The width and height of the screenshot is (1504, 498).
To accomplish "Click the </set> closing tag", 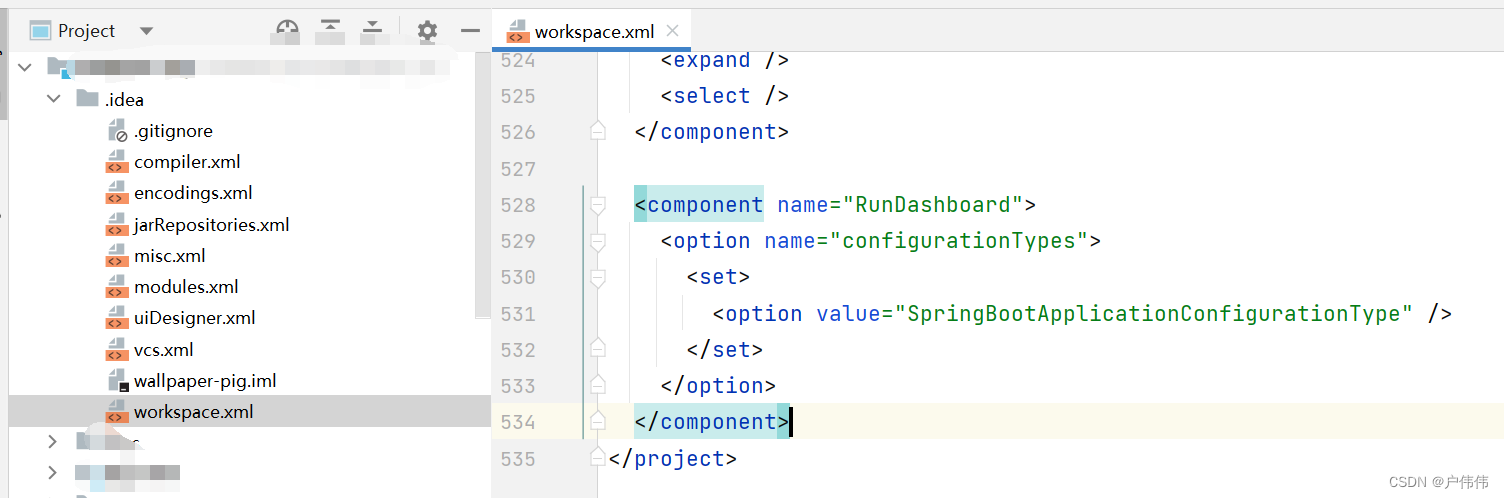I will 725,349.
